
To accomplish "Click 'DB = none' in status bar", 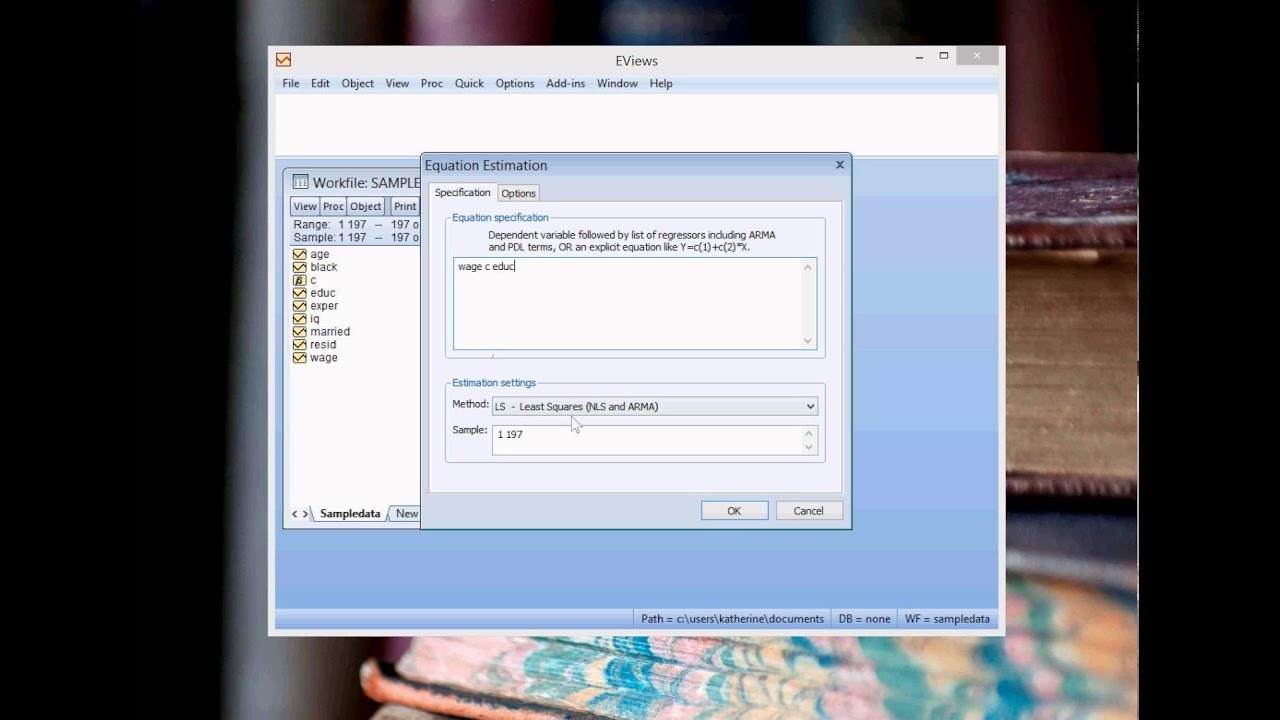I will tap(864, 619).
